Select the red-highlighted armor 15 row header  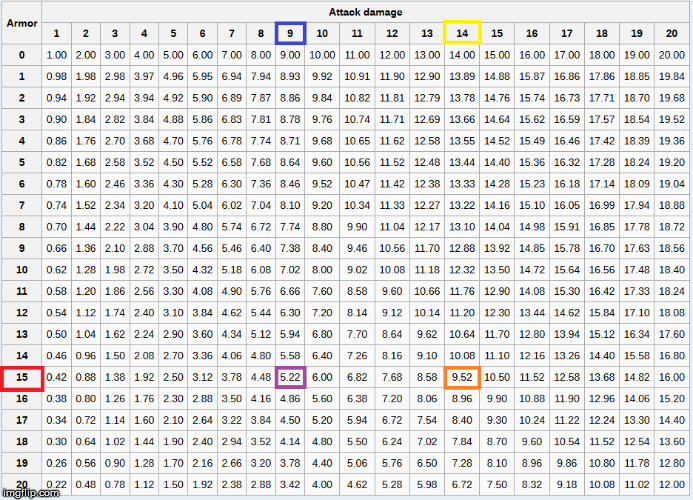click(x=22, y=377)
